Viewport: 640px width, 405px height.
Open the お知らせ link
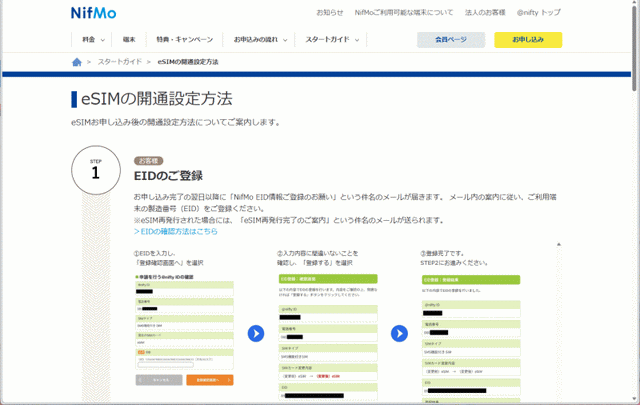click(x=330, y=13)
